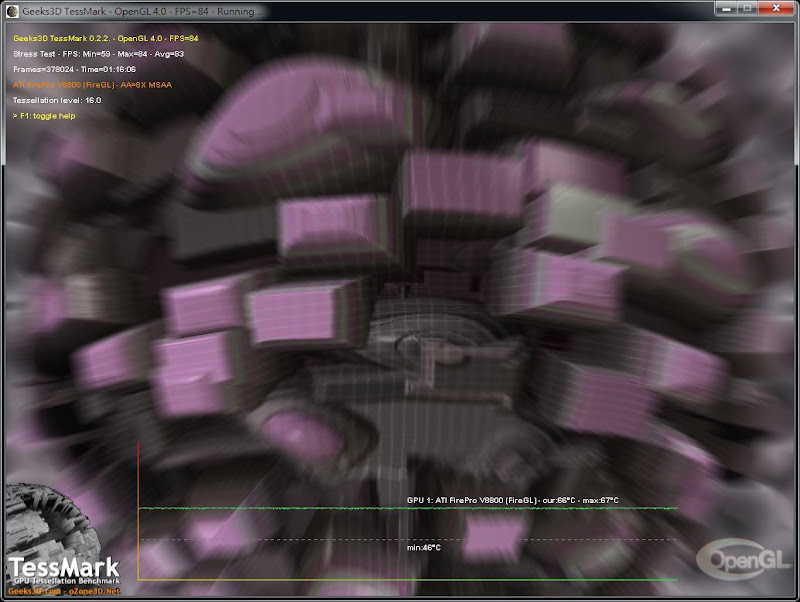Click the TessMark app icon in title bar
The height and width of the screenshot is (602, 800).
point(12,11)
